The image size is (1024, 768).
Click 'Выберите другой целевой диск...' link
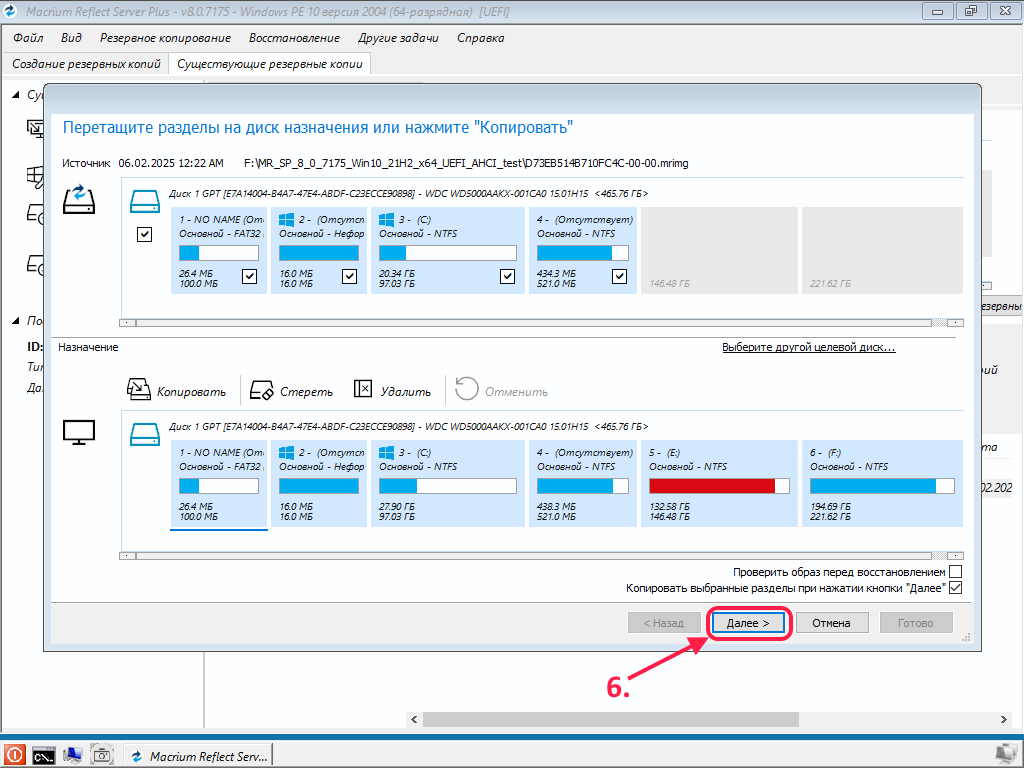808,347
